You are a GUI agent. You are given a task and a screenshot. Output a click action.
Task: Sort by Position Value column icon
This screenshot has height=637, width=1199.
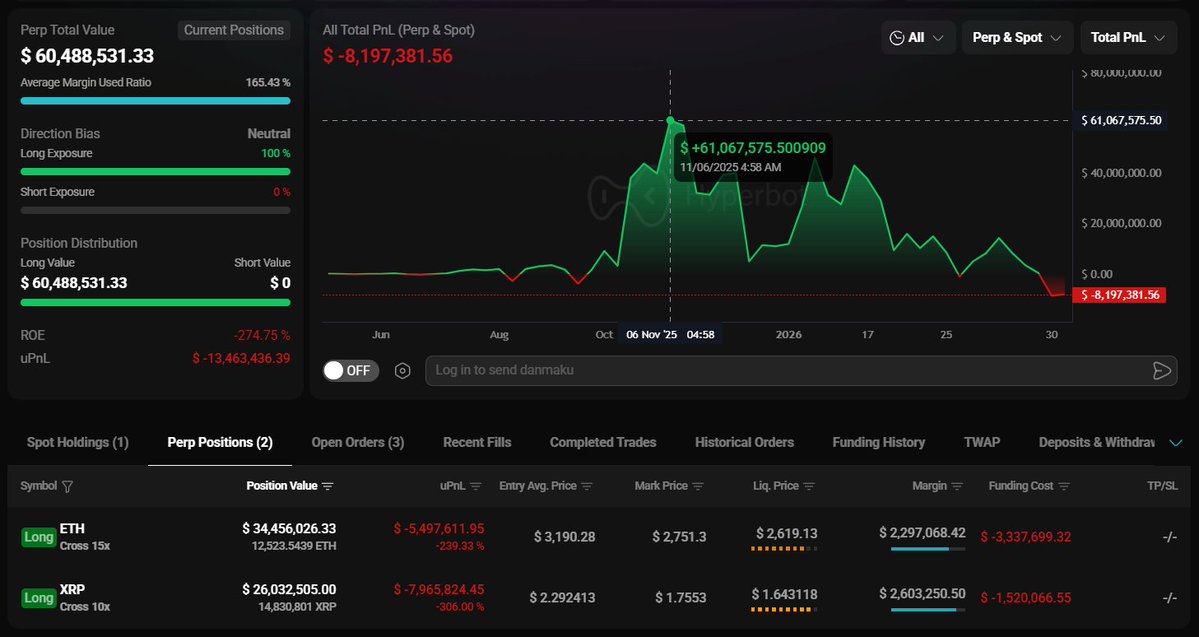(x=328, y=487)
